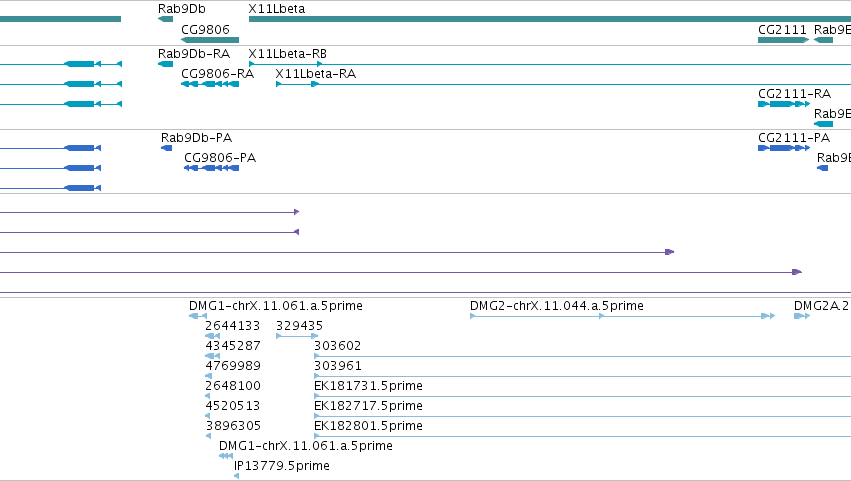
Task: Click the 4520513 feature label
Action: coord(233,406)
